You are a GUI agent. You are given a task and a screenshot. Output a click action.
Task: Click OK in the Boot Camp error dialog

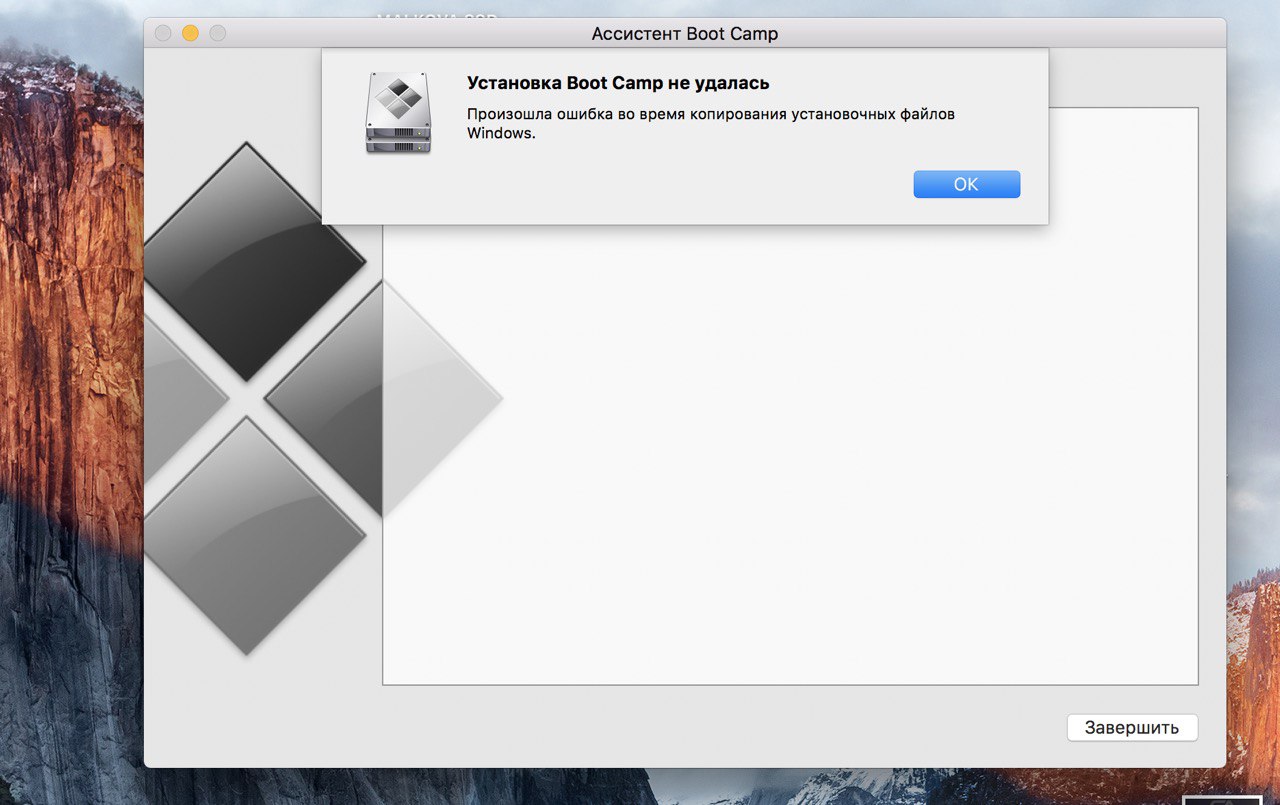966,184
